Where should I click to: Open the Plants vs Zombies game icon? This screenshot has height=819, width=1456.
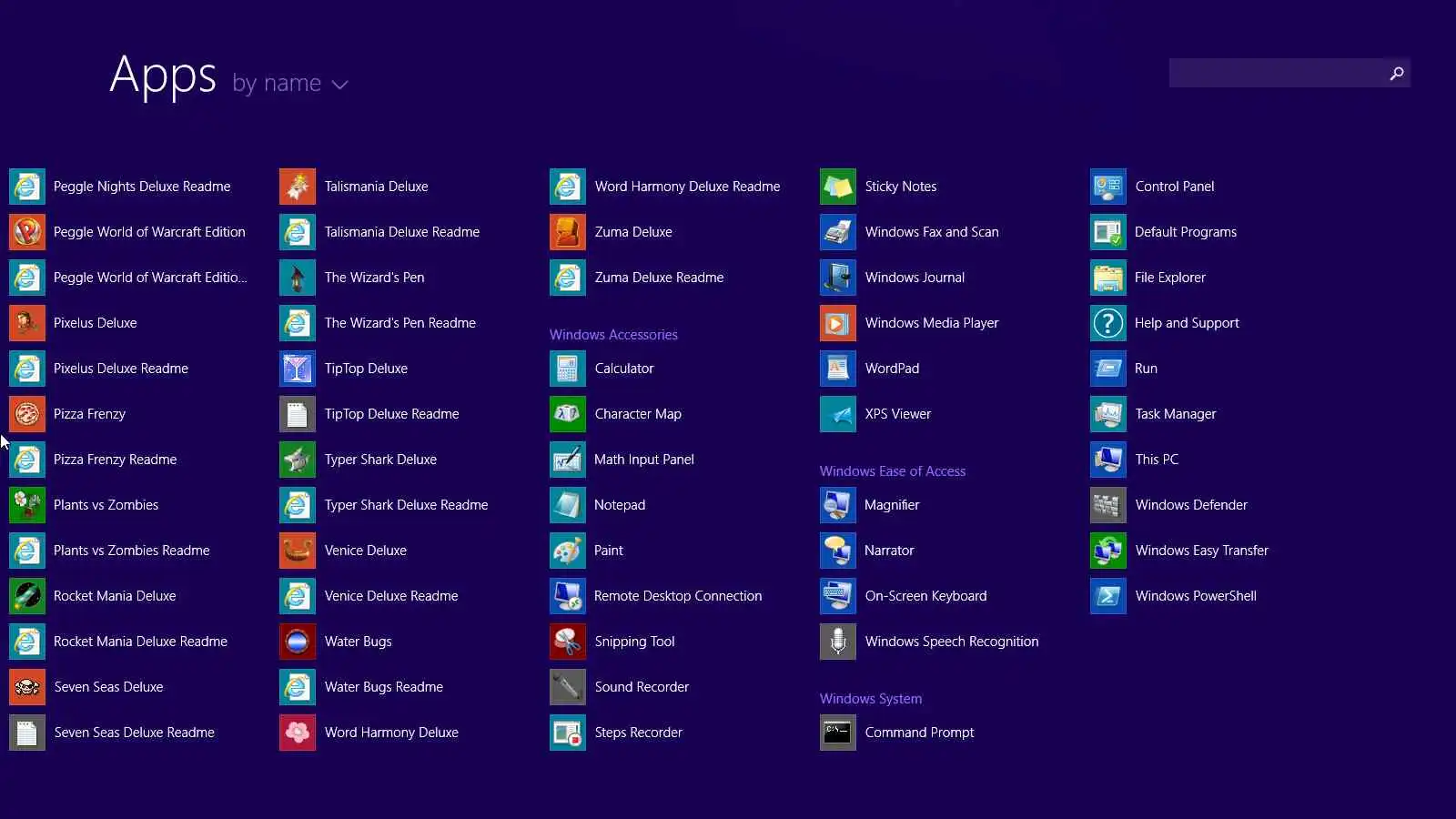click(27, 505)
